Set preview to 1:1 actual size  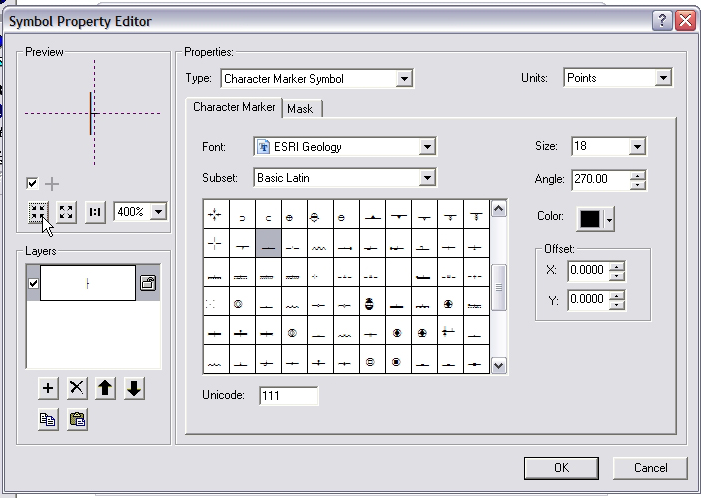point(96,212)
